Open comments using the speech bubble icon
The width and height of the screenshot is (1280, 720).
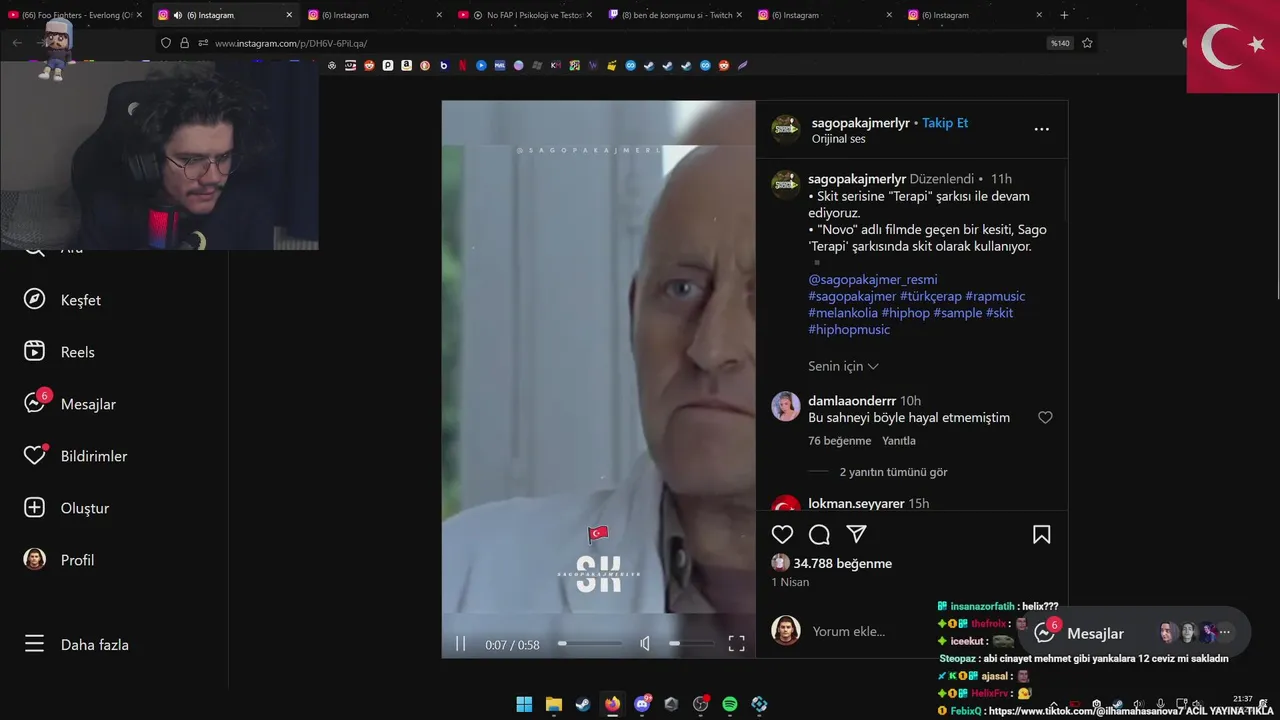click(819, 534)
